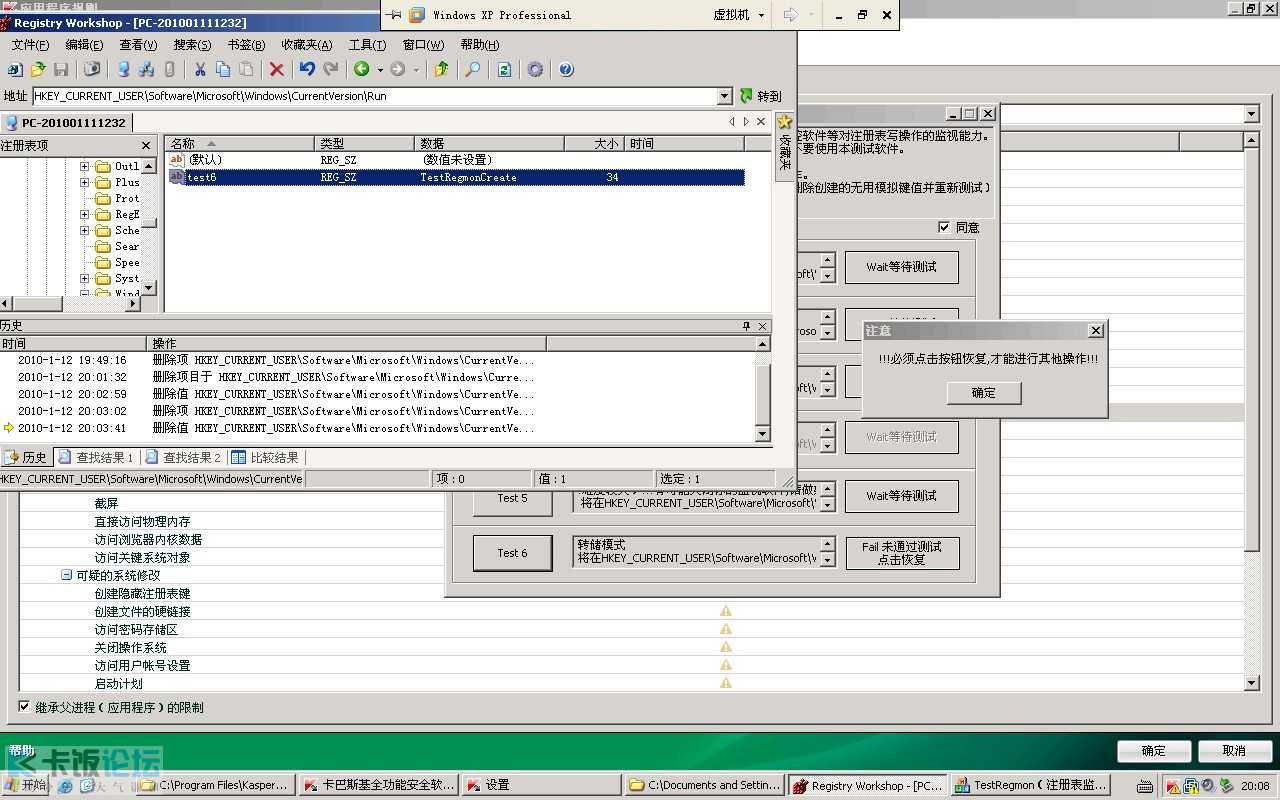Switch to the 查找结果 1 tab
The image size is (1280, 800).
[97, 457]
